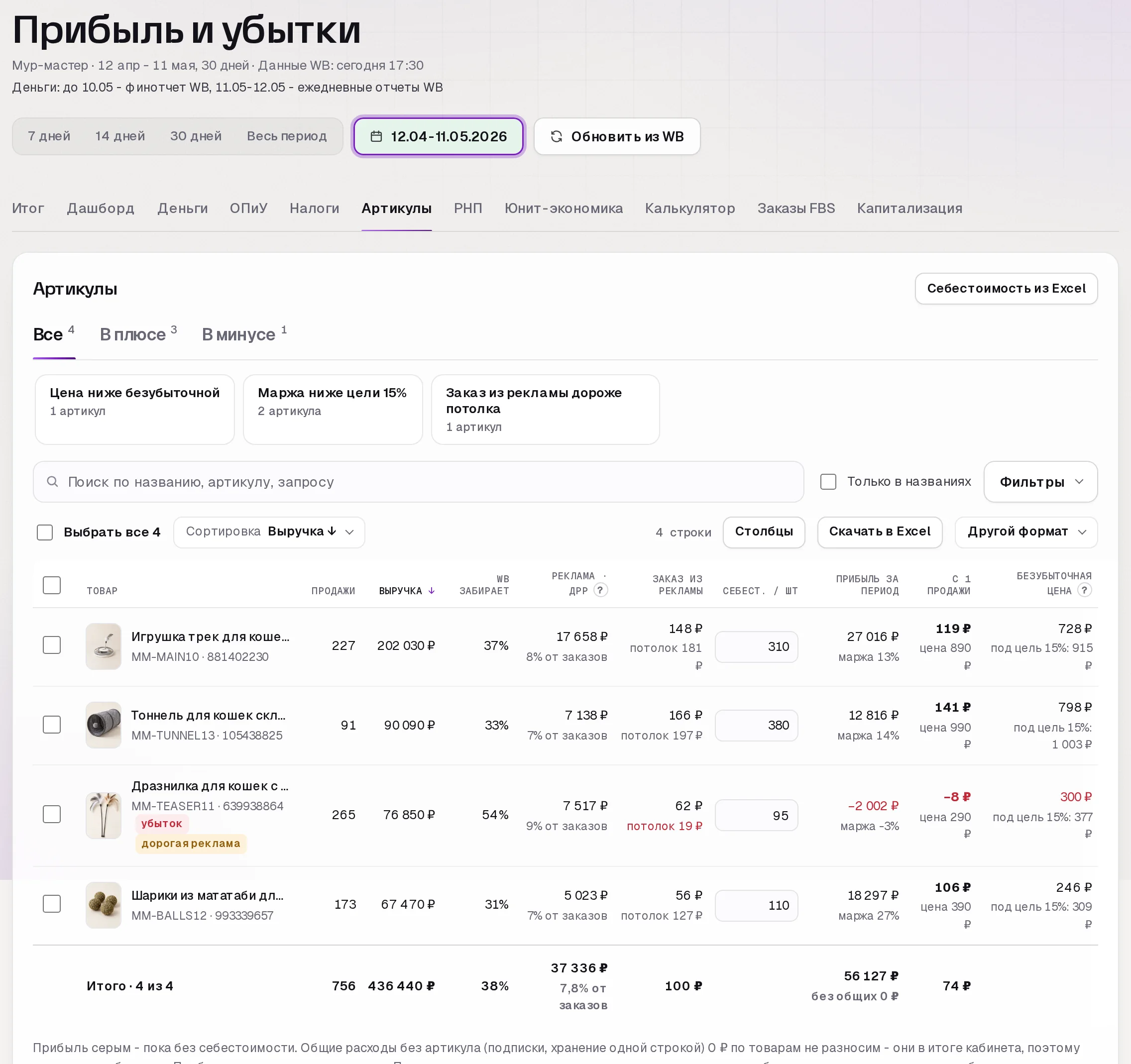Click the Прибыль за период column header

867,585
